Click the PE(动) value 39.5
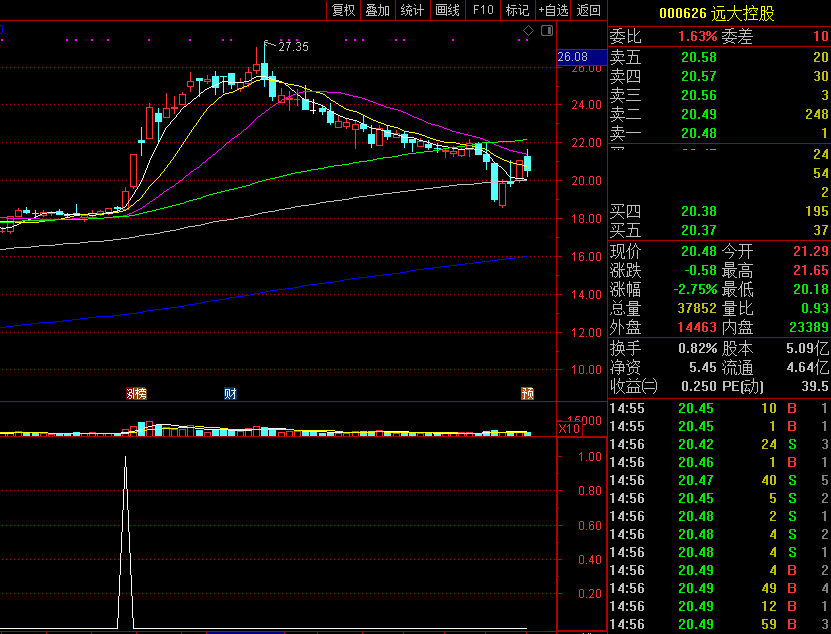The image size is (831, 634). click(x=815, y=386)
